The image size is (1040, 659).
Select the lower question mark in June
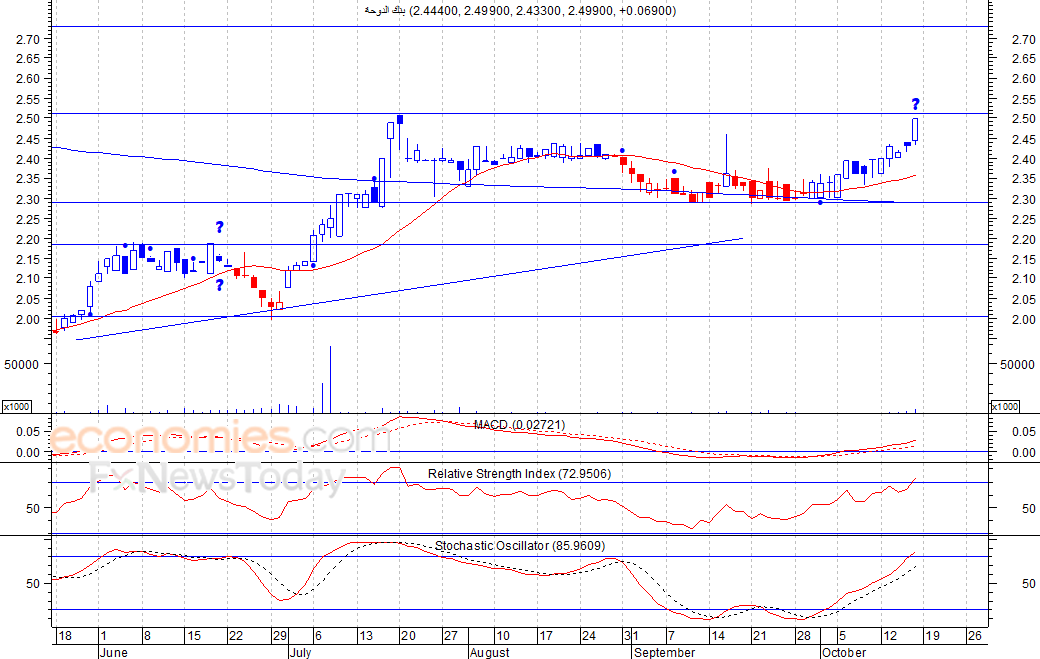point(219,285)
